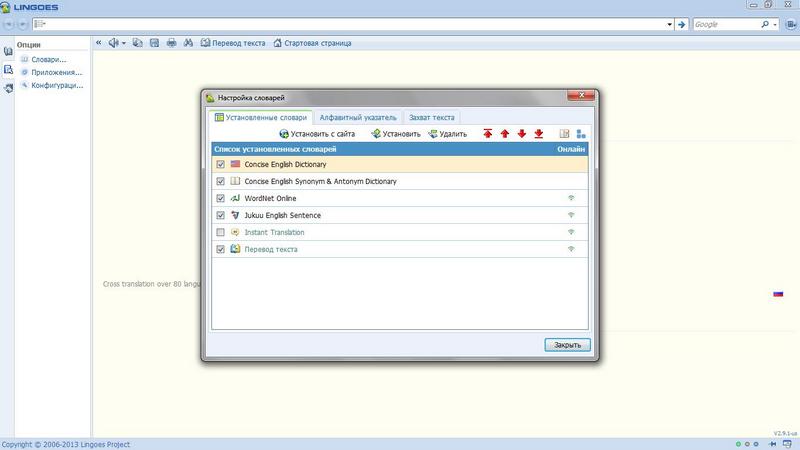Screen dimensions: 800x450
Task: Click the Google search magnifier icon
Action: point(765,24)
